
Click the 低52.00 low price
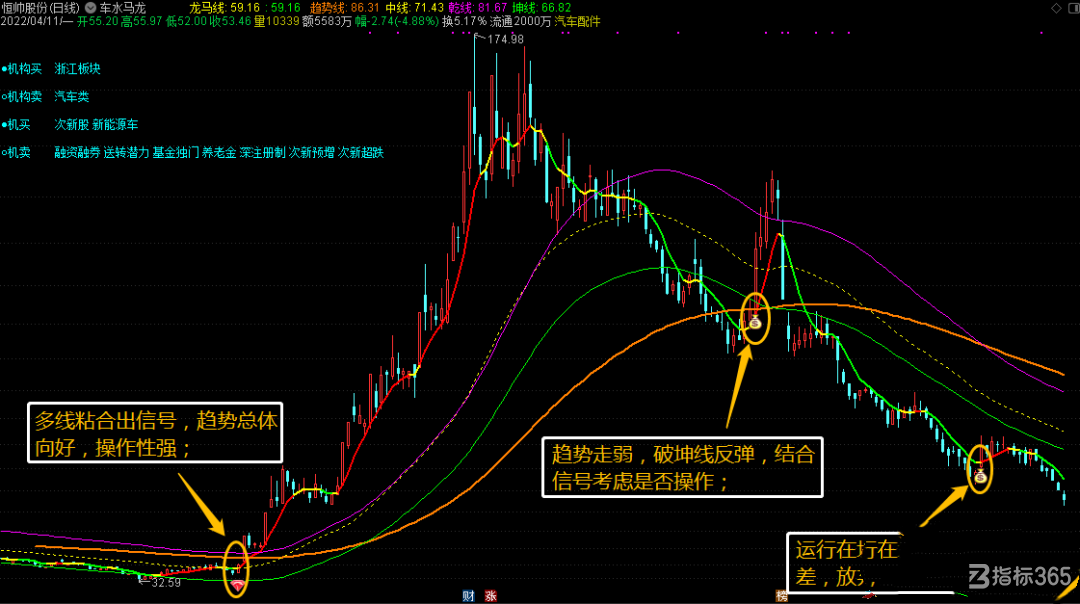click(186, 21)
